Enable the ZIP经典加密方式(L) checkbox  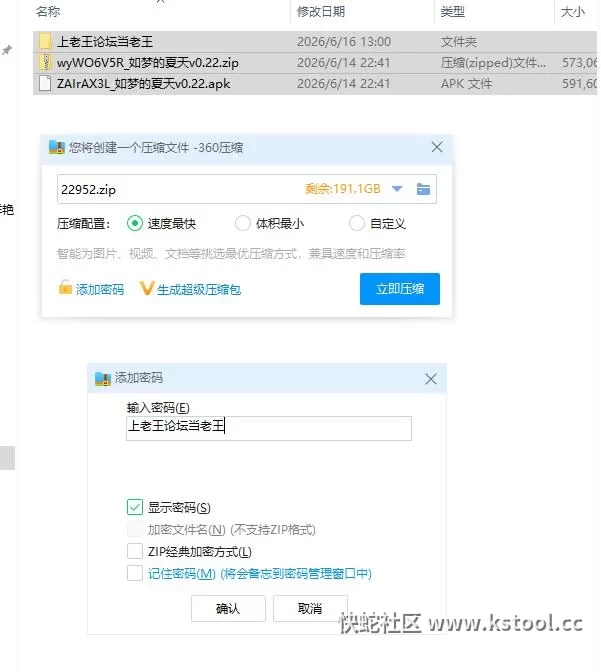click(x=135, y=551)
